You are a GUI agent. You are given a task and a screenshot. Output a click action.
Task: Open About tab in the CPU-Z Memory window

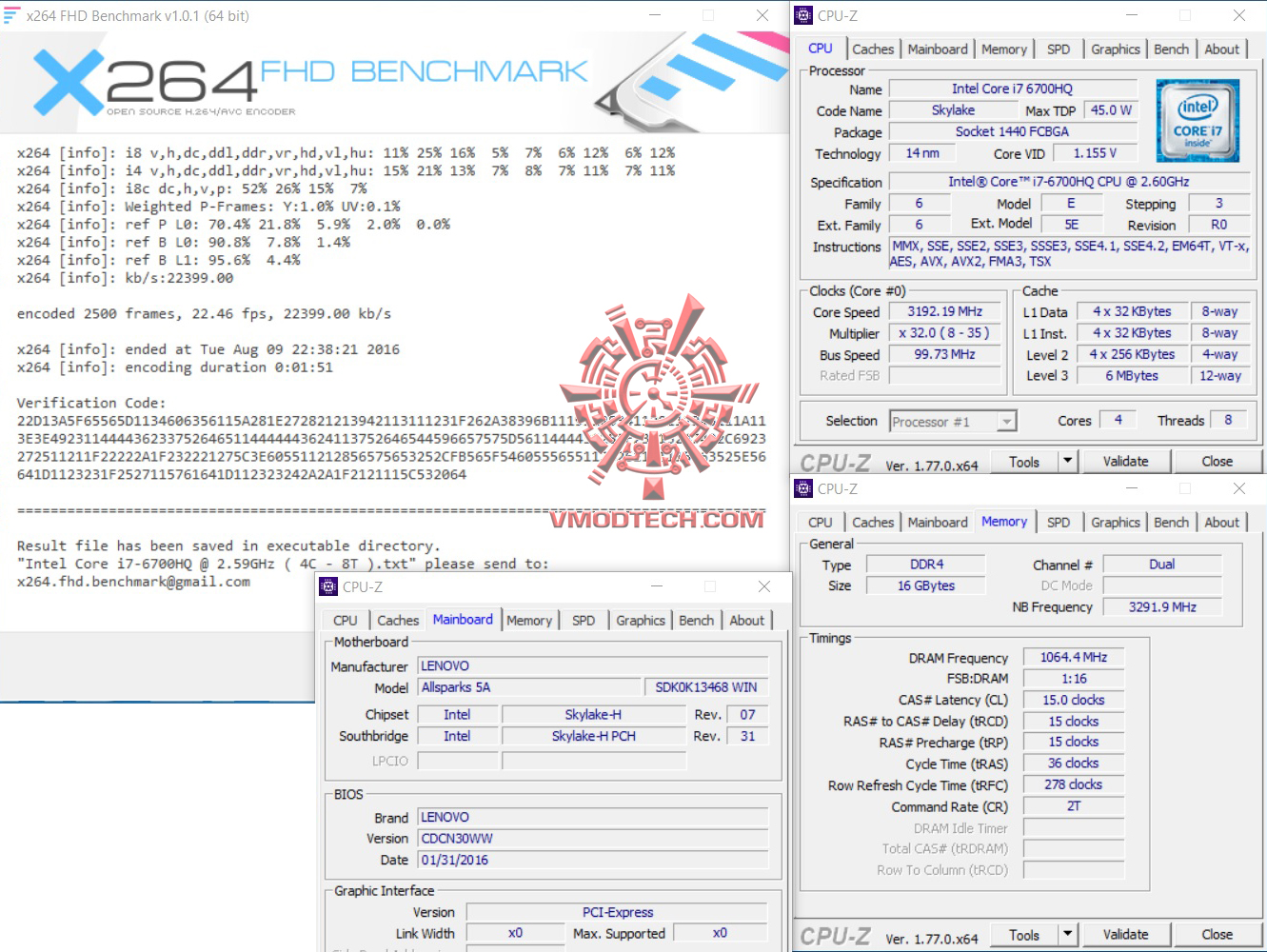[x=1222, y=523]
